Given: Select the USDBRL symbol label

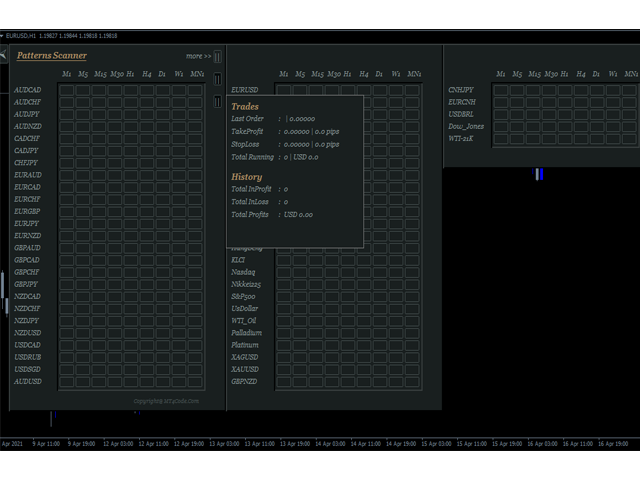Looking at the screenshot, I should (x=461, y=114).
